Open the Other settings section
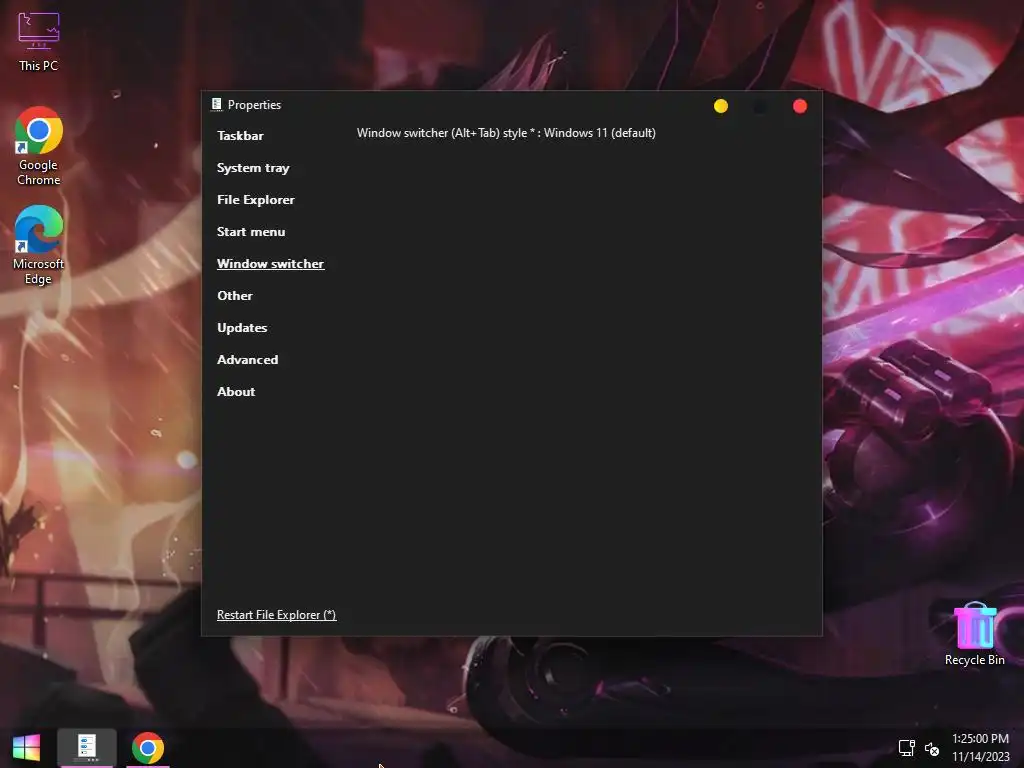1024x768 pixels. coord(234,296)
